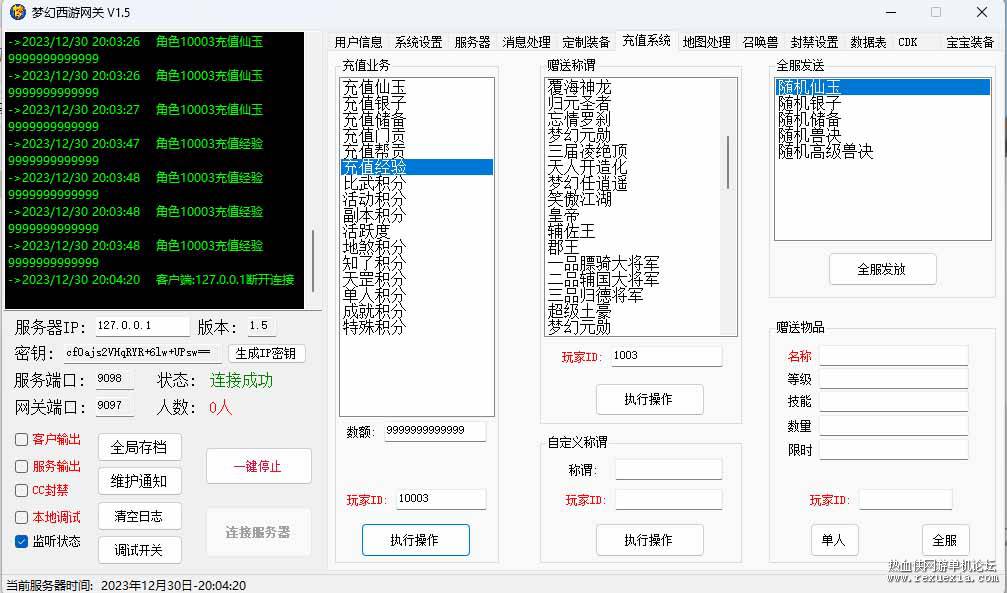Image resolution: width=1007 pixels, height=593 pixels.
Task: Select 覆海神龙 title in 赠送称谓
Action: coord(633,87)
